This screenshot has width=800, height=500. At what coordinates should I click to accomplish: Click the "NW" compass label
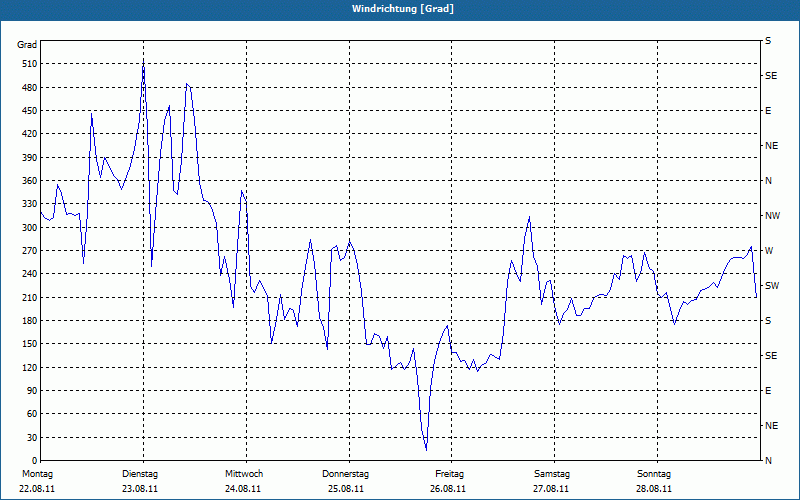pos(772,216)
